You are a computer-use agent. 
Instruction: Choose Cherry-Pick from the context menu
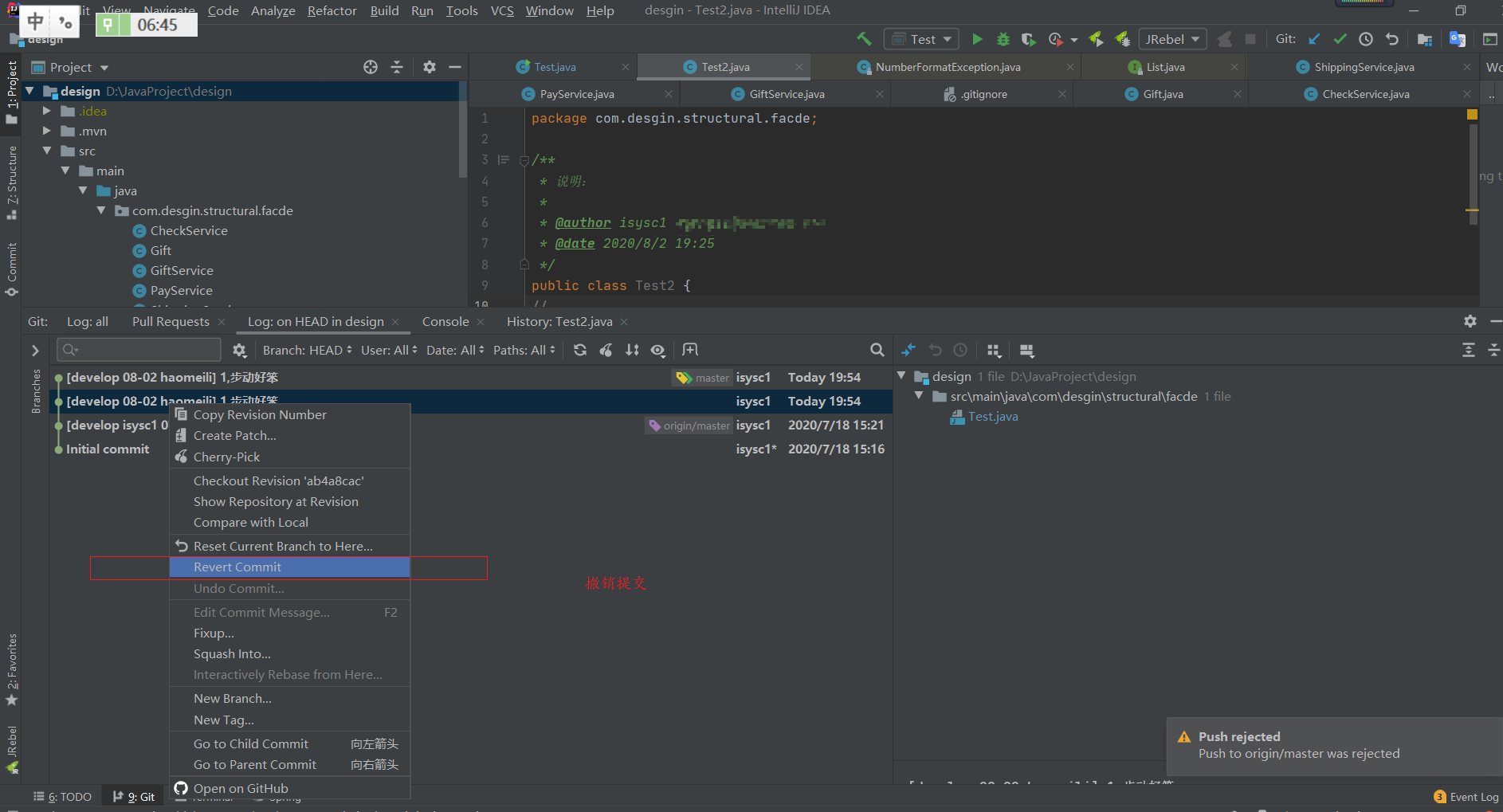pyautogui.click(x=226, y=457)
